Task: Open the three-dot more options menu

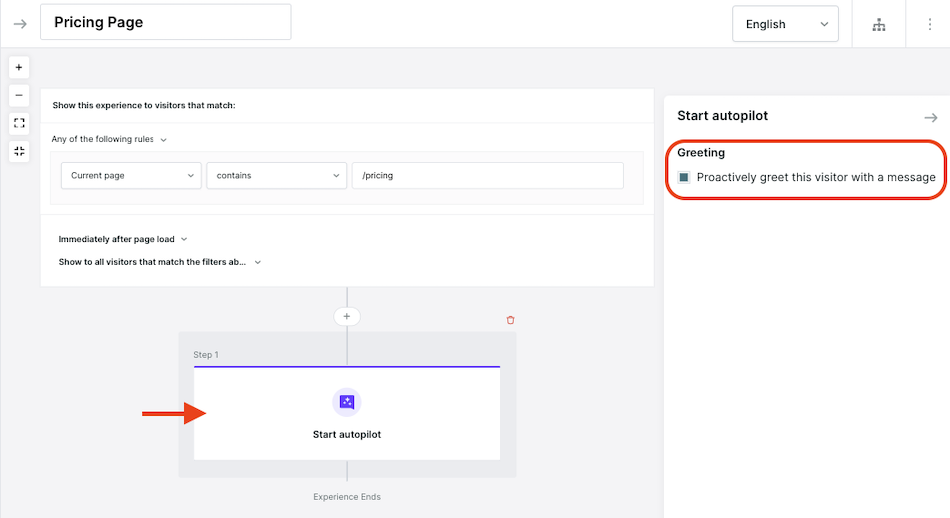Action: (929, 24)
